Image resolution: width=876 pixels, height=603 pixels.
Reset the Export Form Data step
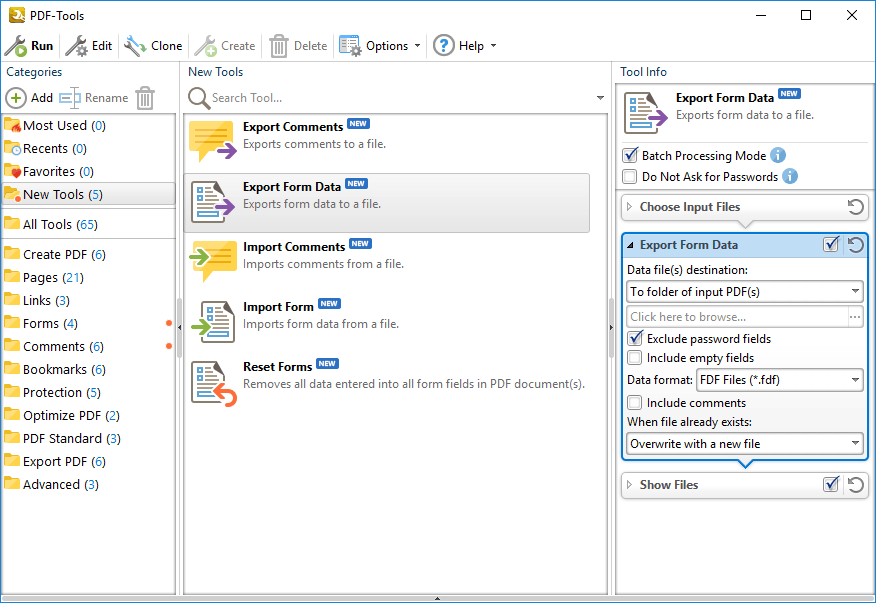point(855,245)
